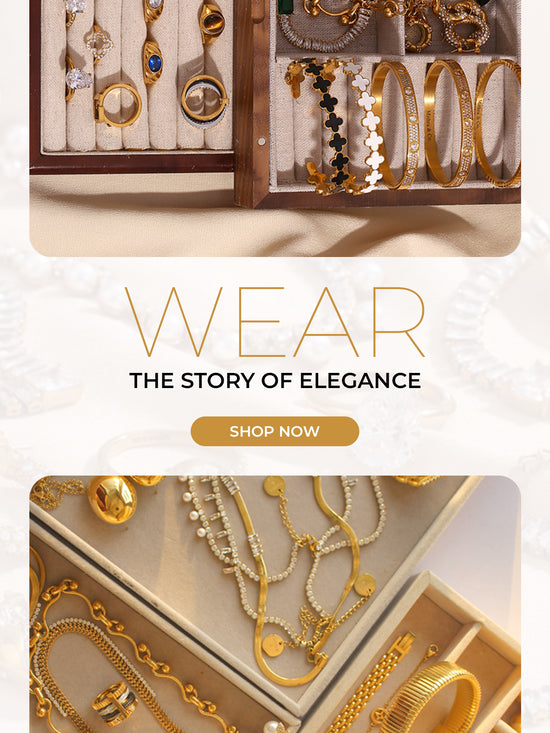
Task: Click the blue sapphire gold ring
Action: point(153,63)
